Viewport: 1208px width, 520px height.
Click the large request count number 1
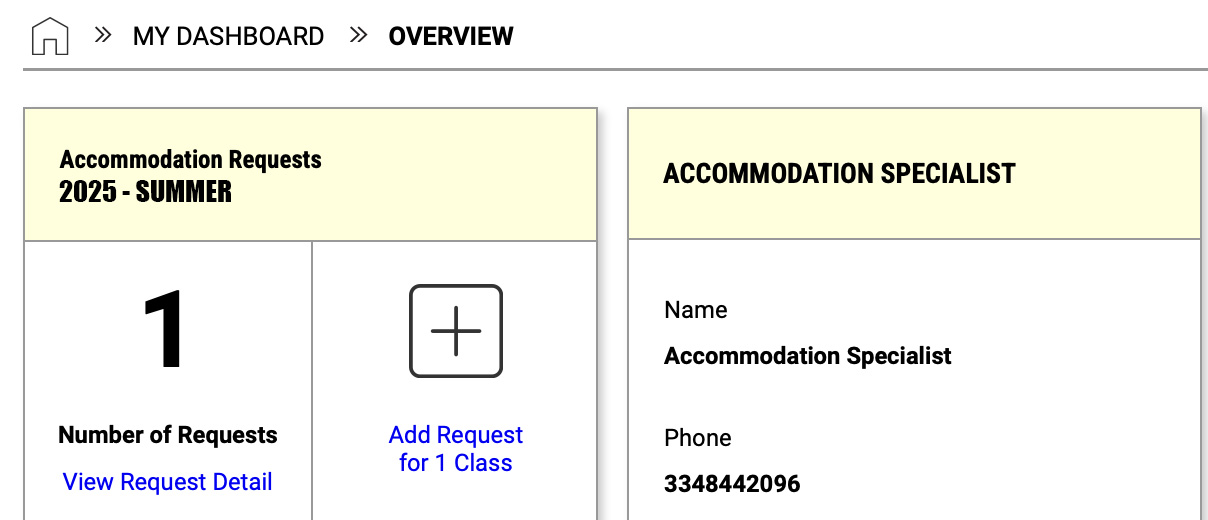[x=166, y=331]
